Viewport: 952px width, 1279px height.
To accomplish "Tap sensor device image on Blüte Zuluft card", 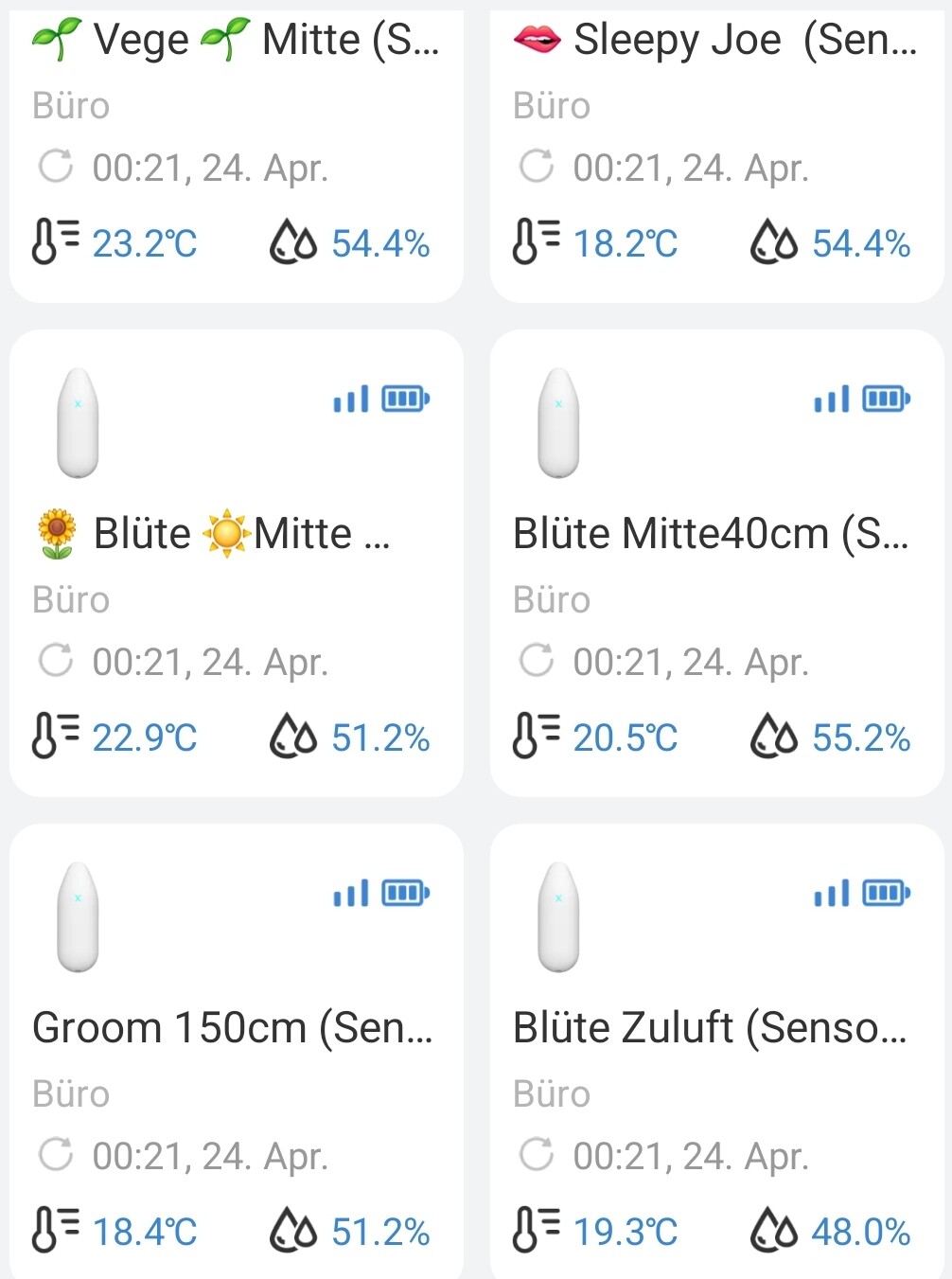I will pos(558,917).
